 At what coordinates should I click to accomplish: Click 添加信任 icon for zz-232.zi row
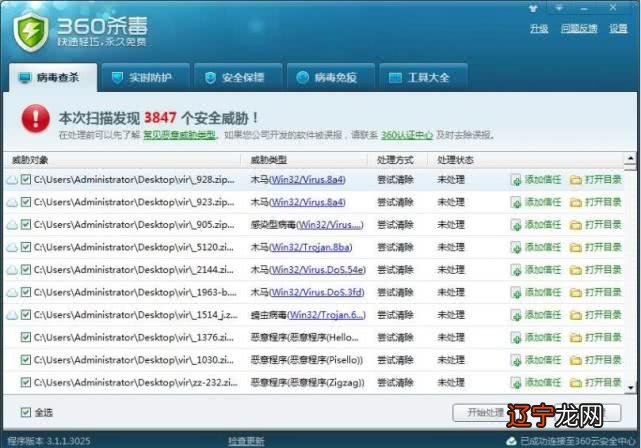click(x=516, y=383)
